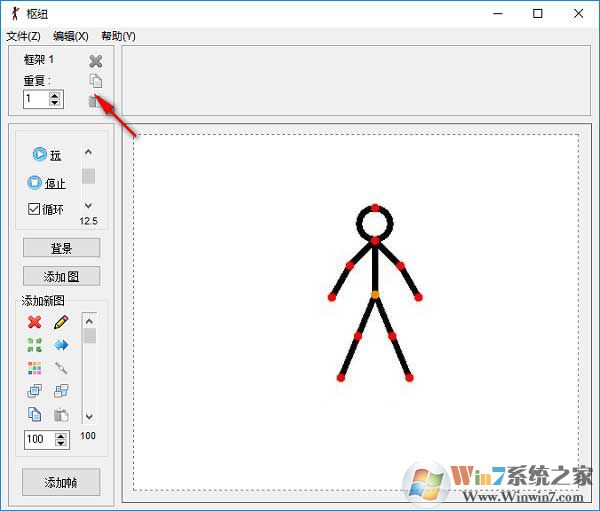Click the opacity scrollbar up arrow
The height and width of the screenshot is (511, 600).
[x=89, y=321]
